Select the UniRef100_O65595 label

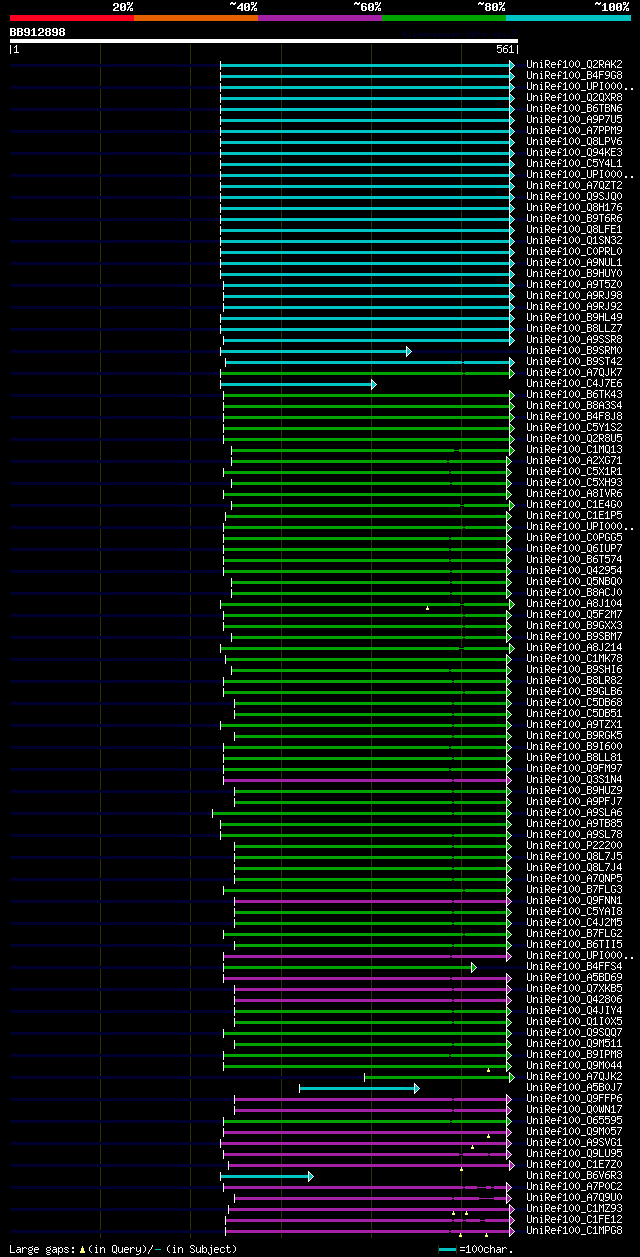(574, 1120)
